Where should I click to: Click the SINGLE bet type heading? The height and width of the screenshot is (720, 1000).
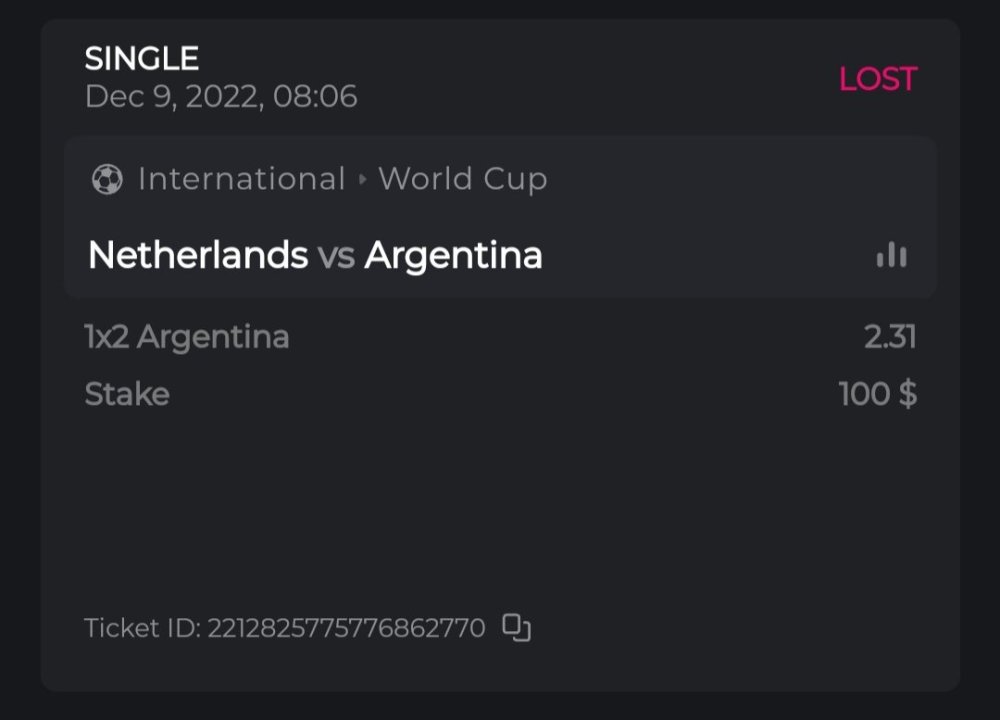coord(142,59)
